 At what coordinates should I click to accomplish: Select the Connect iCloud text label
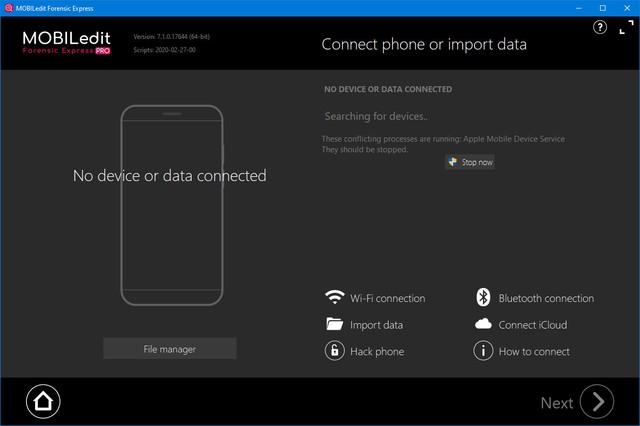533,324
